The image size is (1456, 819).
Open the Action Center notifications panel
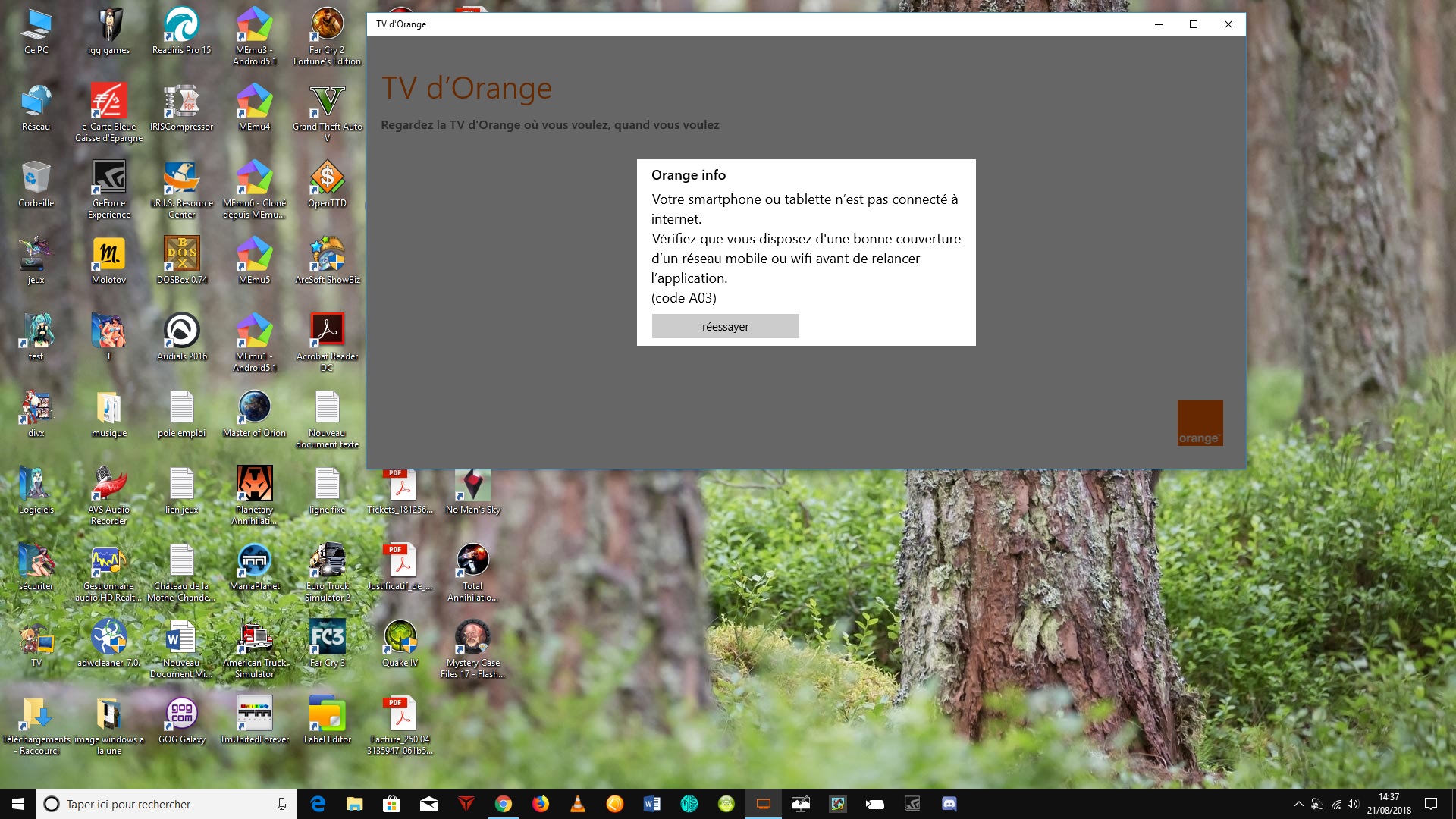click(1431, 804)
